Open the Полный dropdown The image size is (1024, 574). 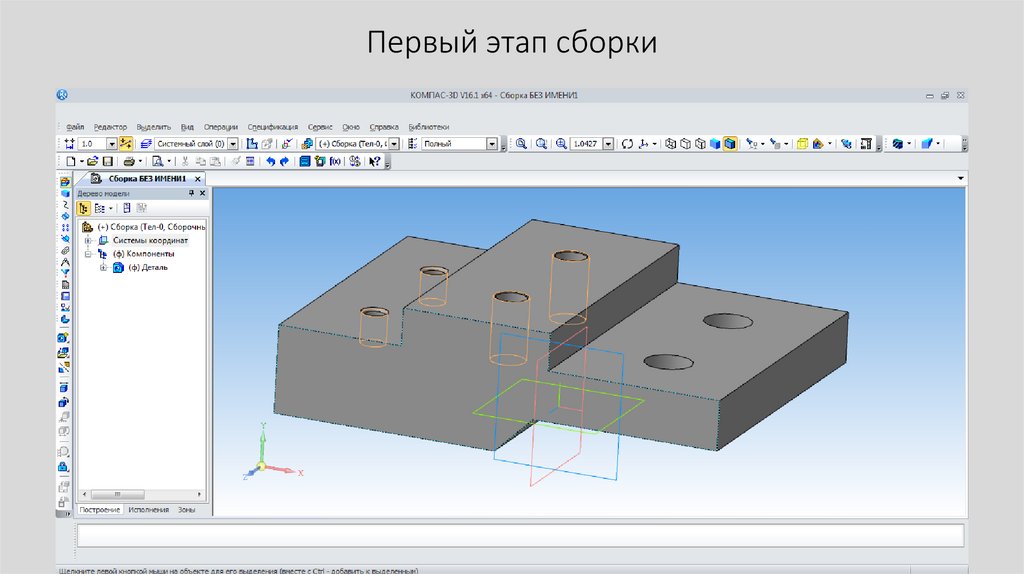coord(492,144)
